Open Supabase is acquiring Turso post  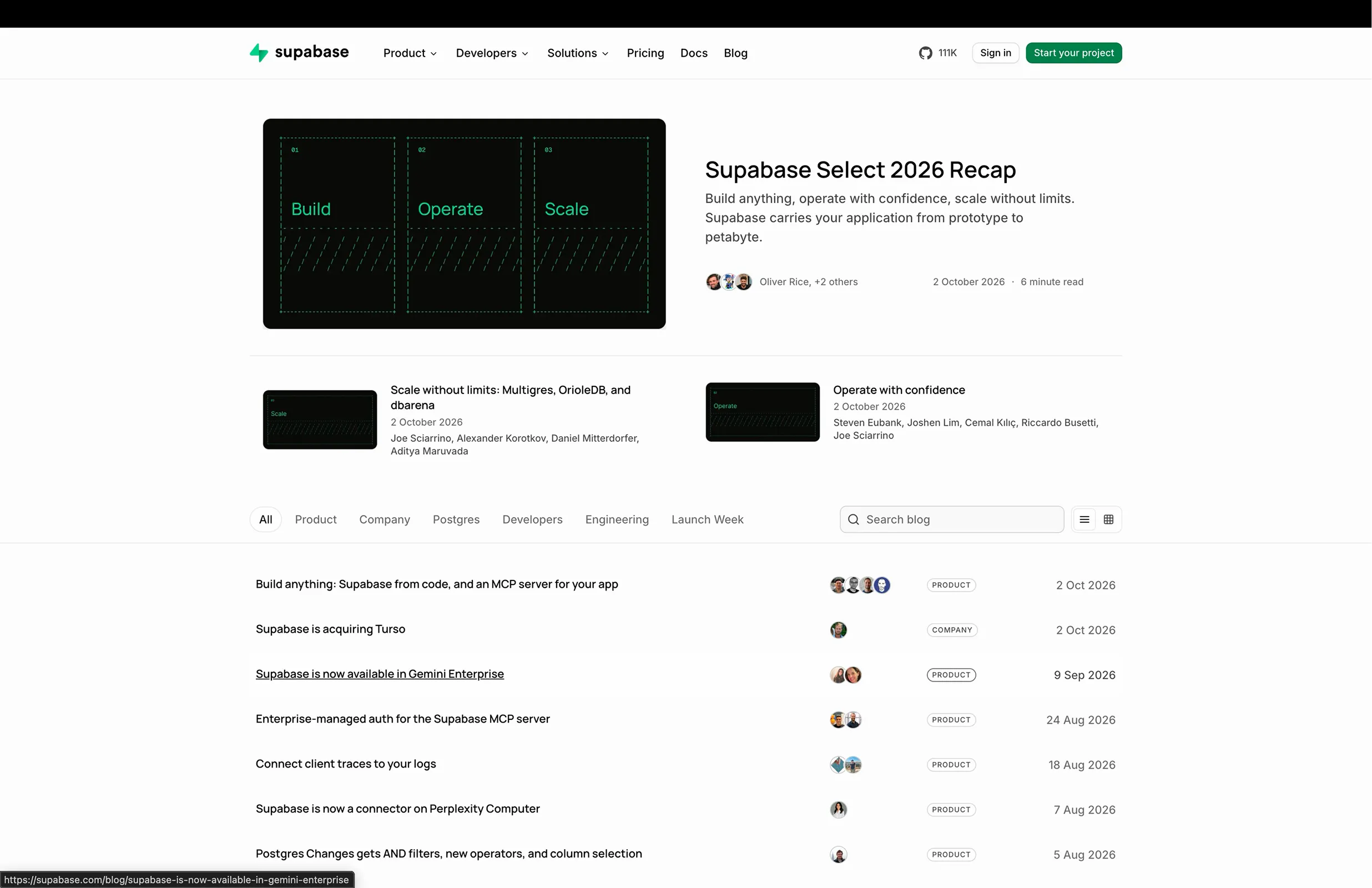(330, 629)
